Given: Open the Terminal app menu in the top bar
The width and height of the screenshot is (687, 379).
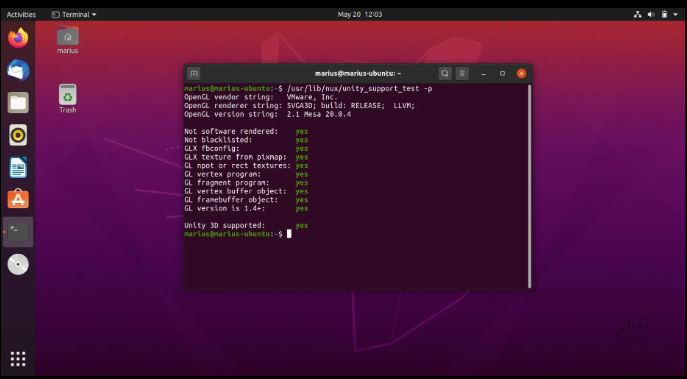Looking at the screenshot, I should point(74,14).
